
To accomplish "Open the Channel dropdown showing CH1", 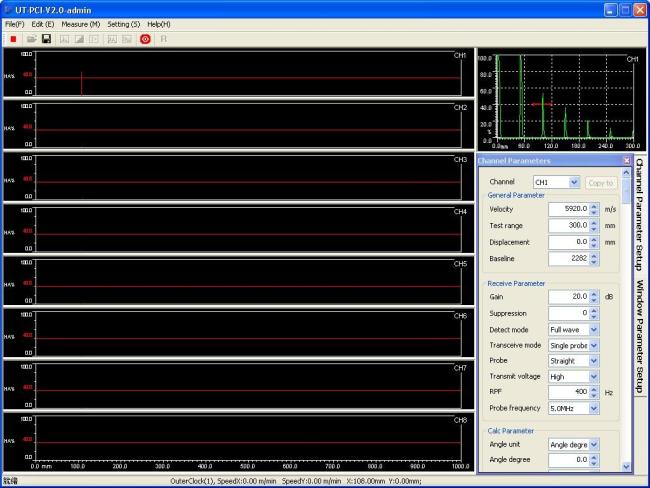I will [574, 183].
